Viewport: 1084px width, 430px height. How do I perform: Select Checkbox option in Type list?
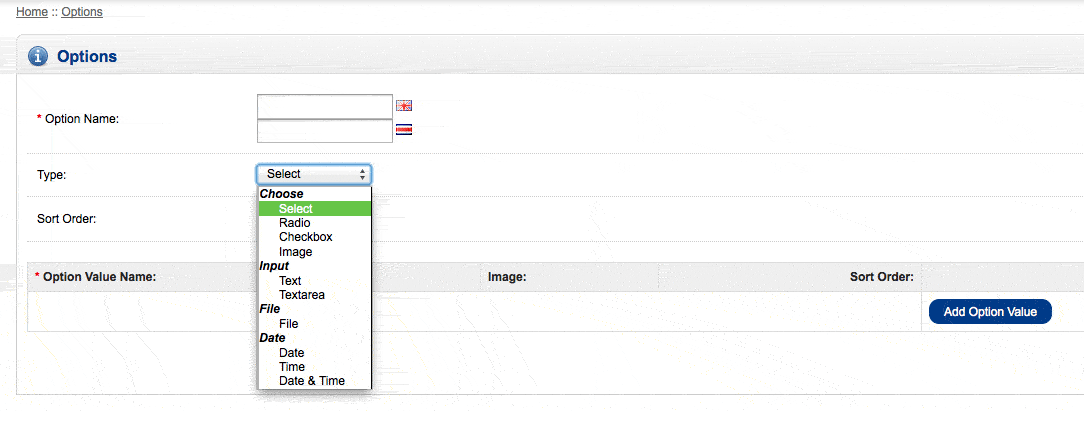click(x=305, y=237)
